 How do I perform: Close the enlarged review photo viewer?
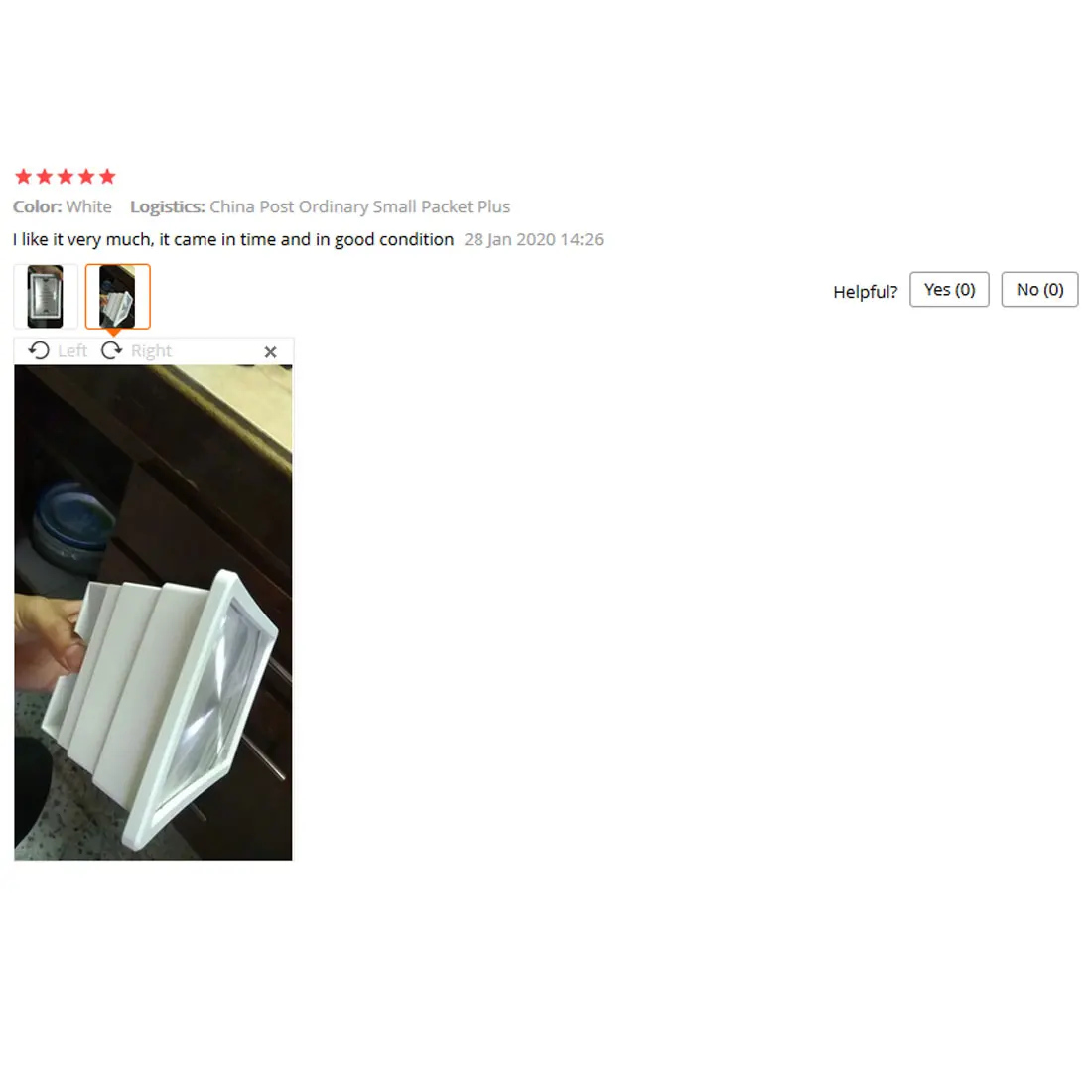270,352
